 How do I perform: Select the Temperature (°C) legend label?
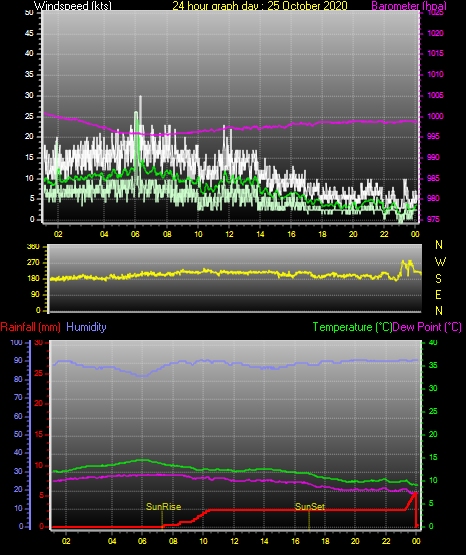pos(352,327)
